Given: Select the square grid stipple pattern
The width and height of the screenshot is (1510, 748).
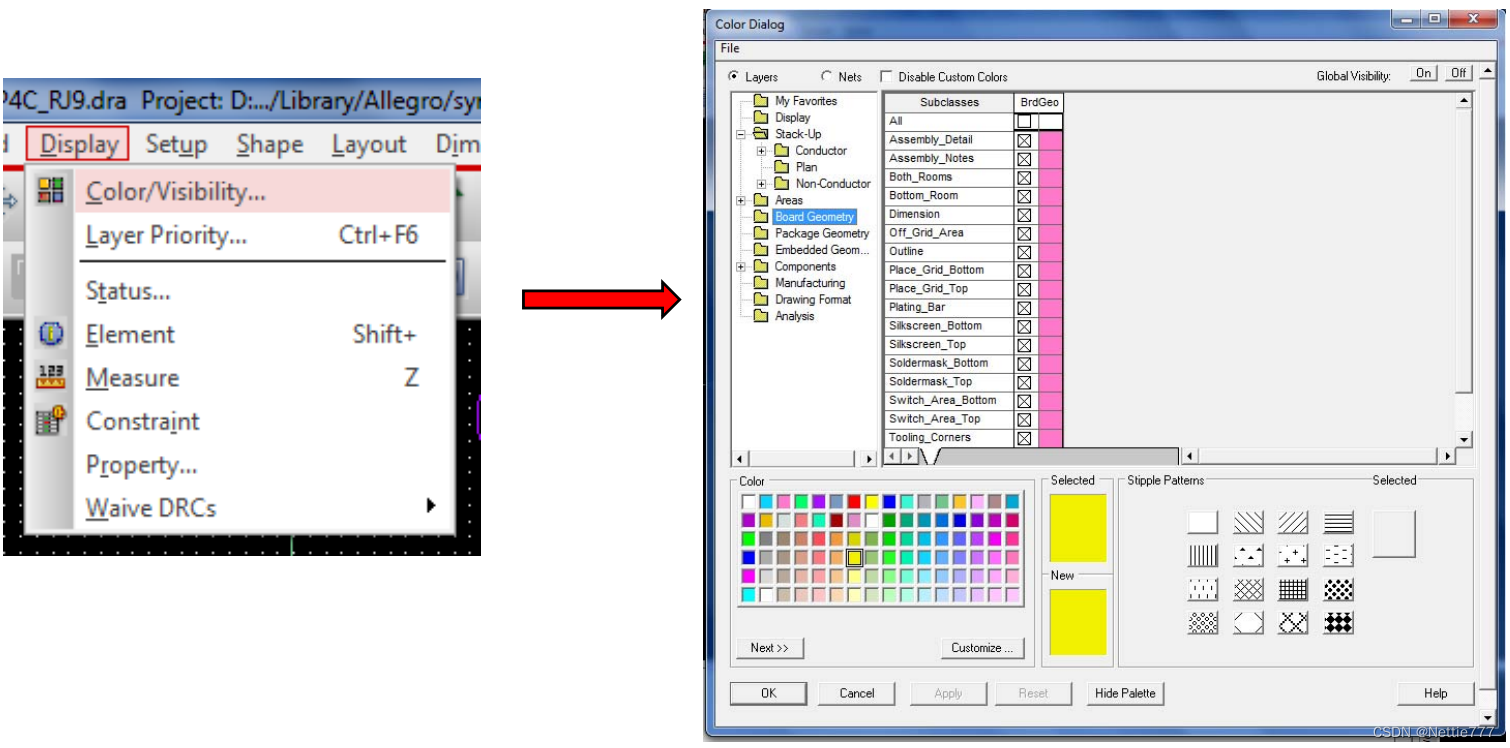Looking at the screenshot, I should click(1293, 589).
